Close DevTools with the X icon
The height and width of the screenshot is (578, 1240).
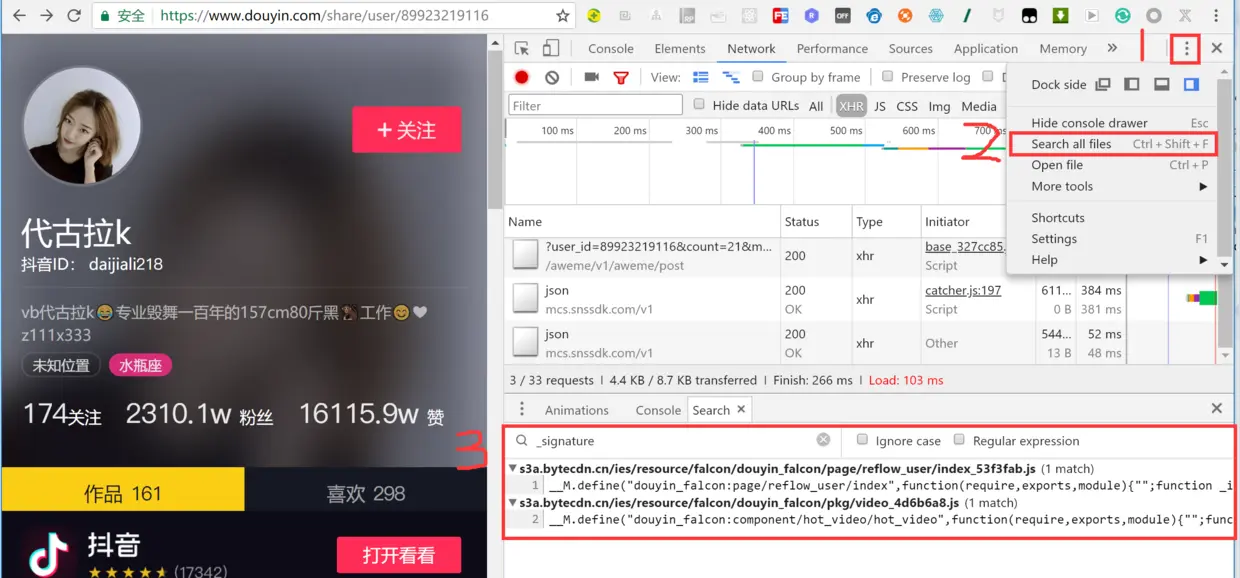click(1217, 48)
